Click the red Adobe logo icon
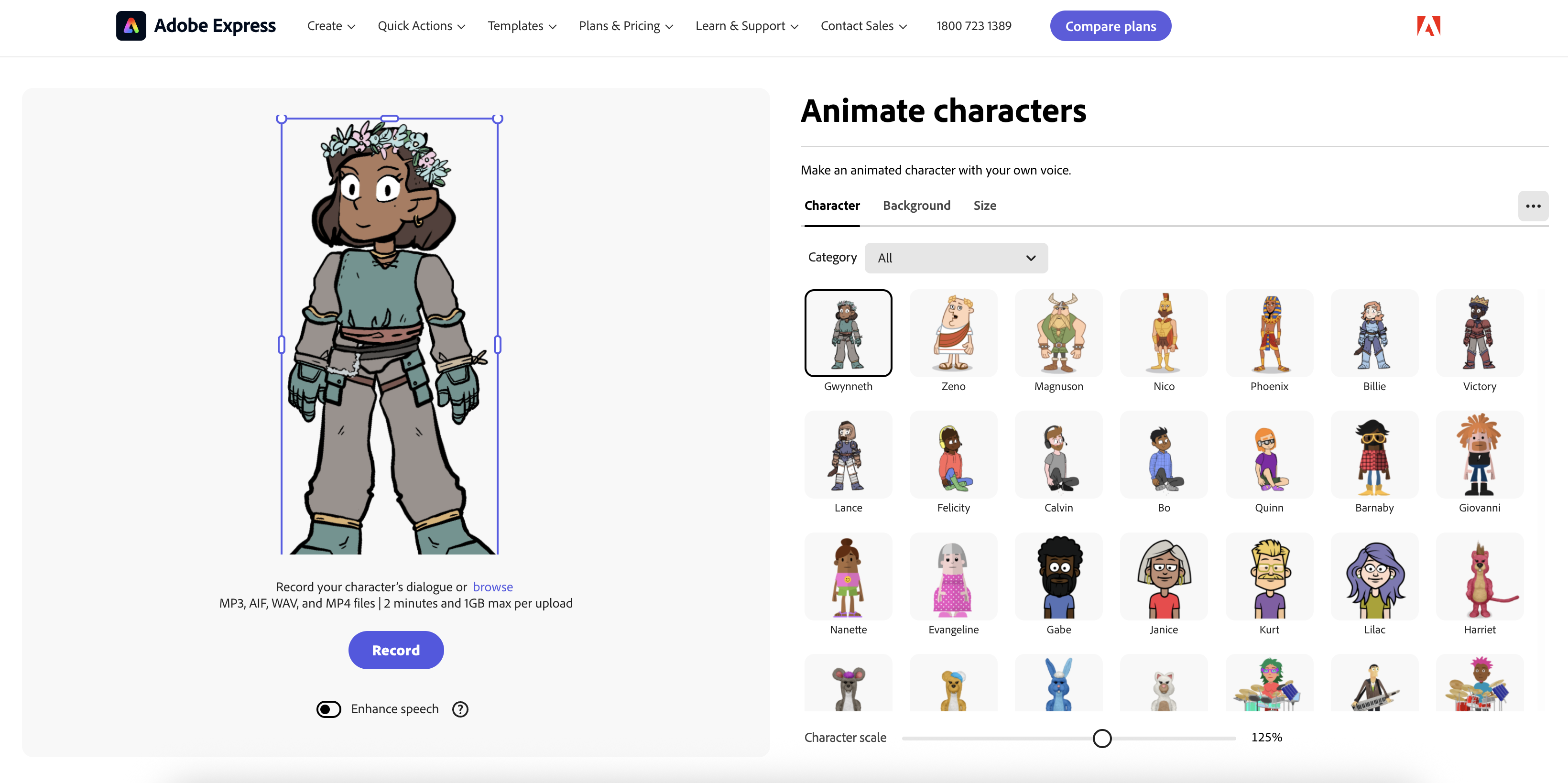The height and width of the screenshot is (783, 1568). tap(1428, 25)
